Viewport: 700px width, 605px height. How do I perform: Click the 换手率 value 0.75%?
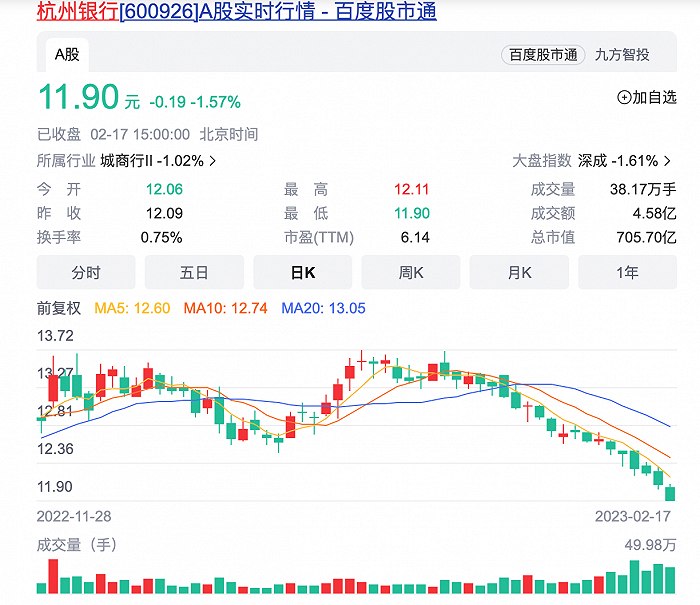[x=161, y=238]
